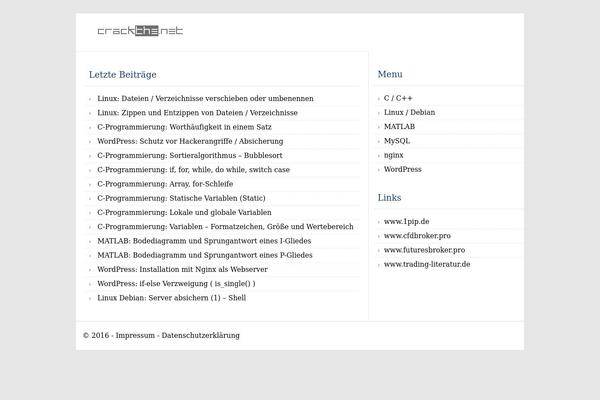
Task: Open the Impressum page
Action: tap(135, 335)
